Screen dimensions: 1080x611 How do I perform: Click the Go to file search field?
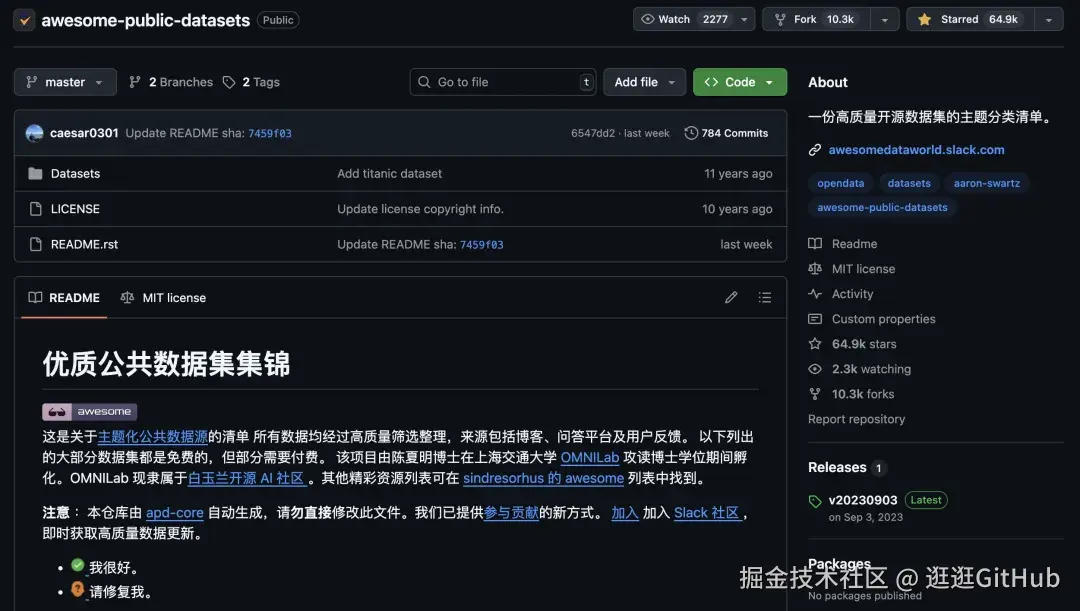(x=502, y=82)
